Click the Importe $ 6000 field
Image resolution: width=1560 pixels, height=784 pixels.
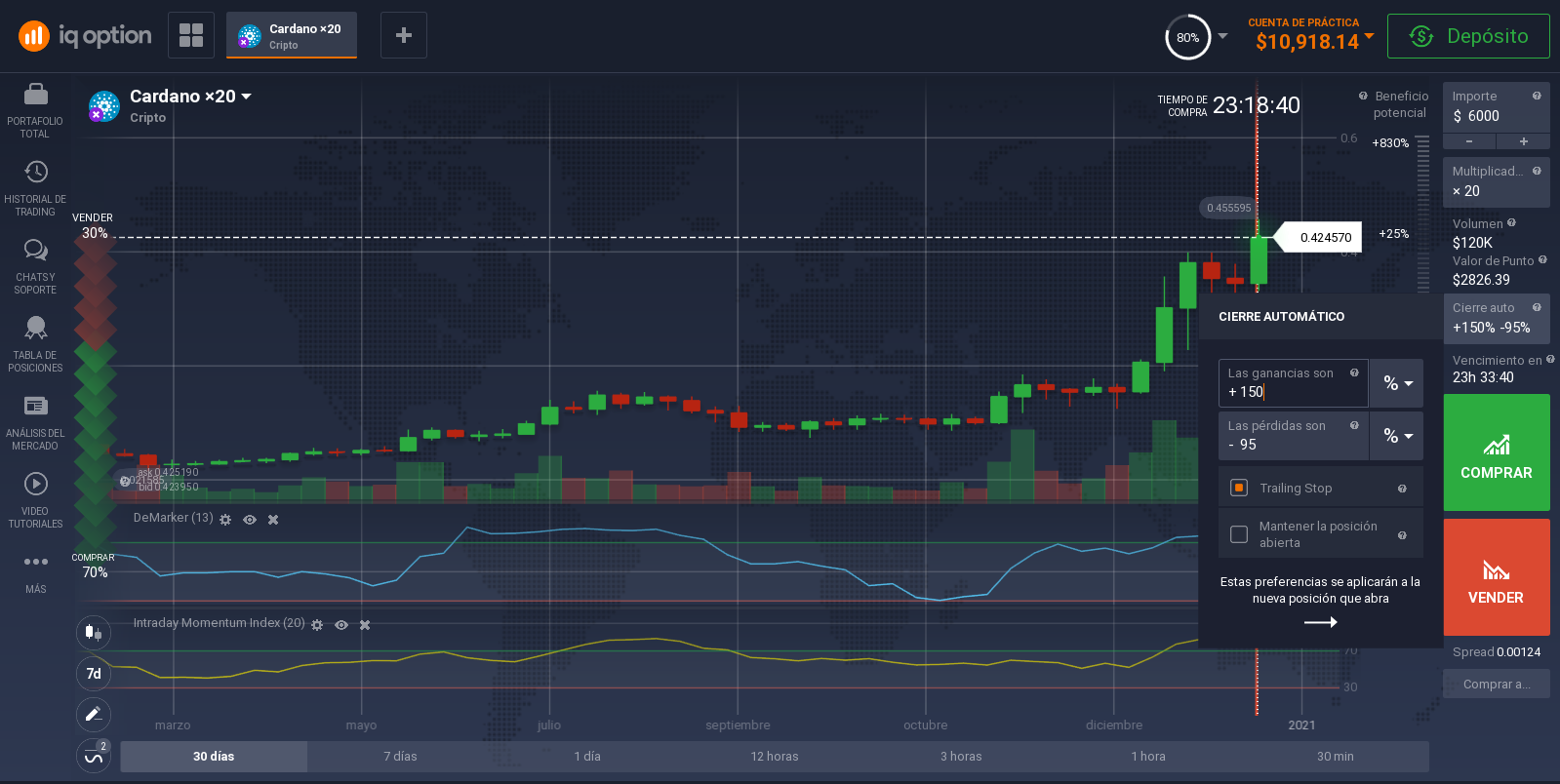click(x=1497, y=107)
